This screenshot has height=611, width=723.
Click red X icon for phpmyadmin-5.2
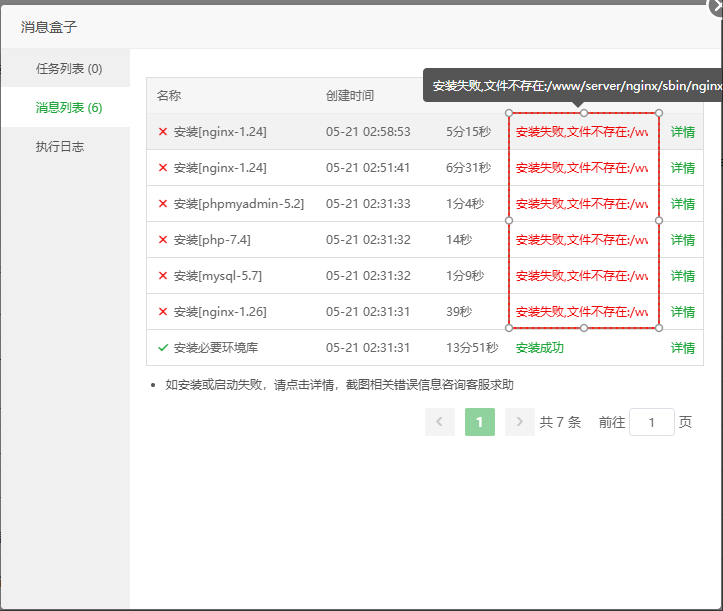pos(163,203)
